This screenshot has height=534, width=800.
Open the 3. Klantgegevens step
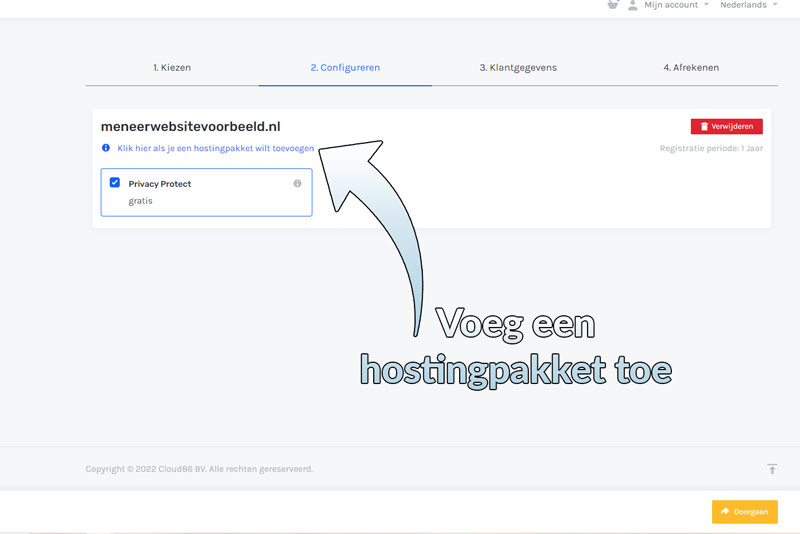[518, 67]
